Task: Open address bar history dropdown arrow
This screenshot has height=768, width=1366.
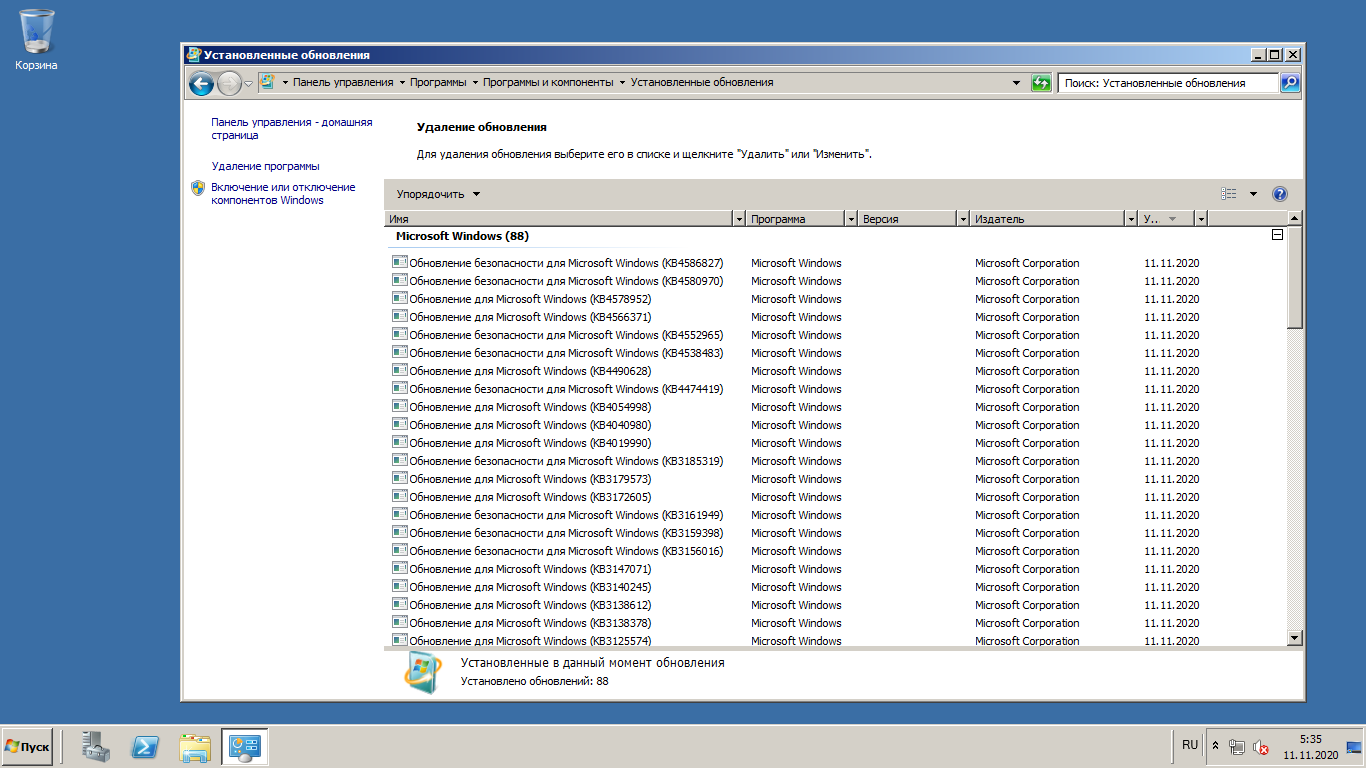Action: [x=1017, y=83]
